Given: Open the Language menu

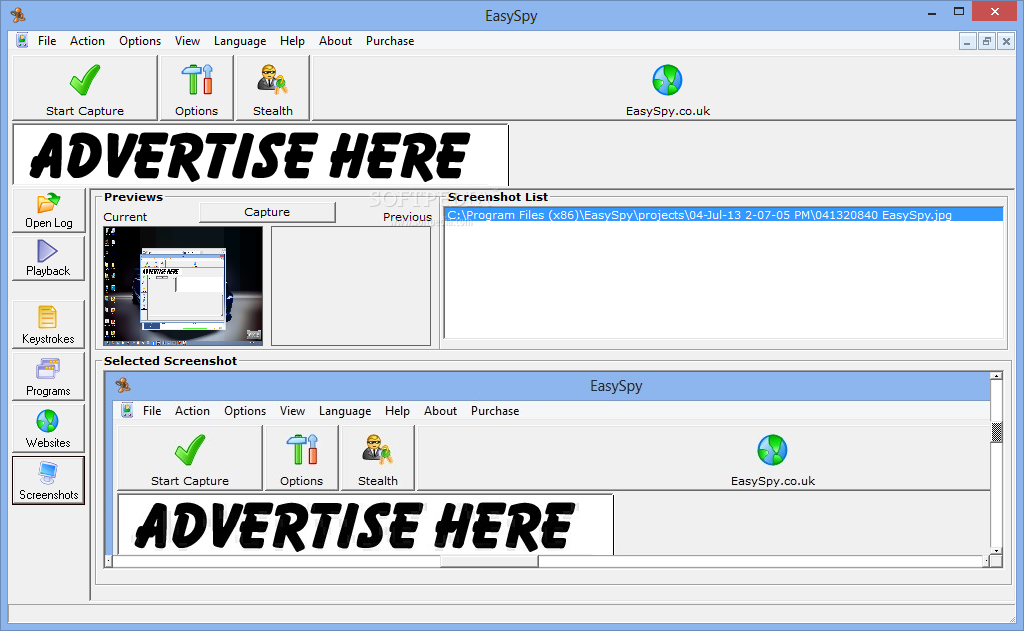Looking at the screenshot, I should 240,40.
